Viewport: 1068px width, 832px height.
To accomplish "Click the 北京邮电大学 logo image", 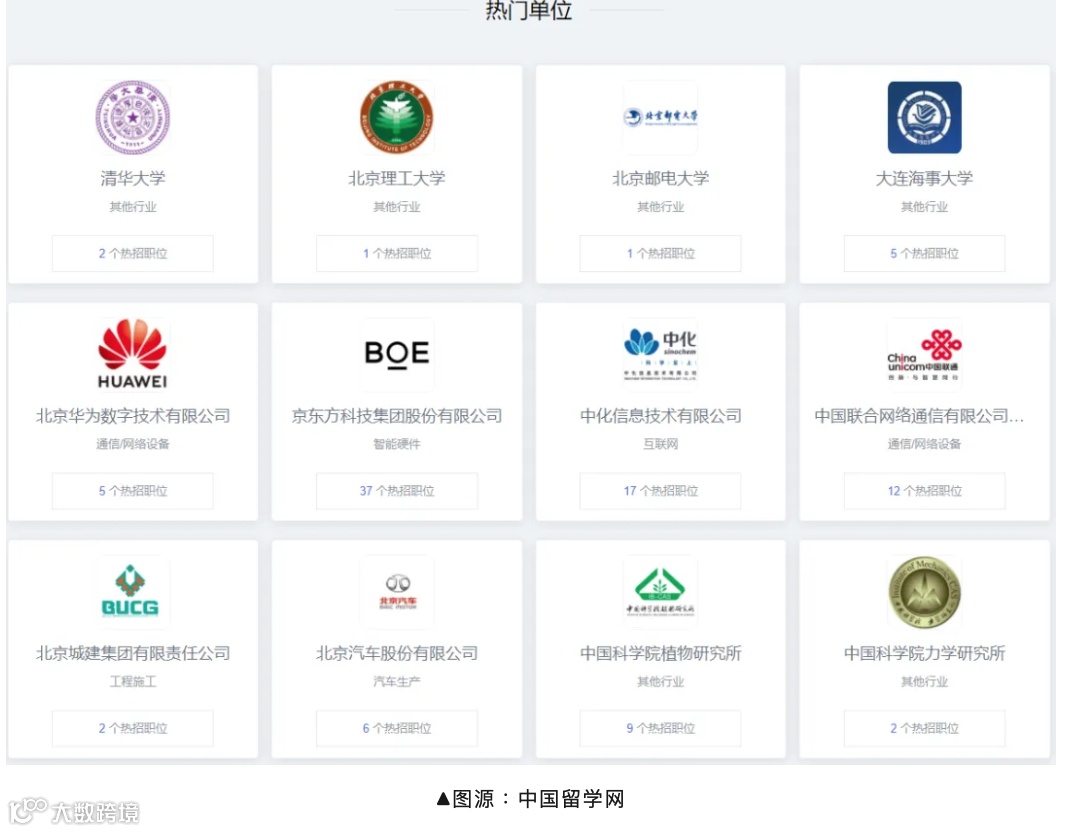I will [660, 117].
